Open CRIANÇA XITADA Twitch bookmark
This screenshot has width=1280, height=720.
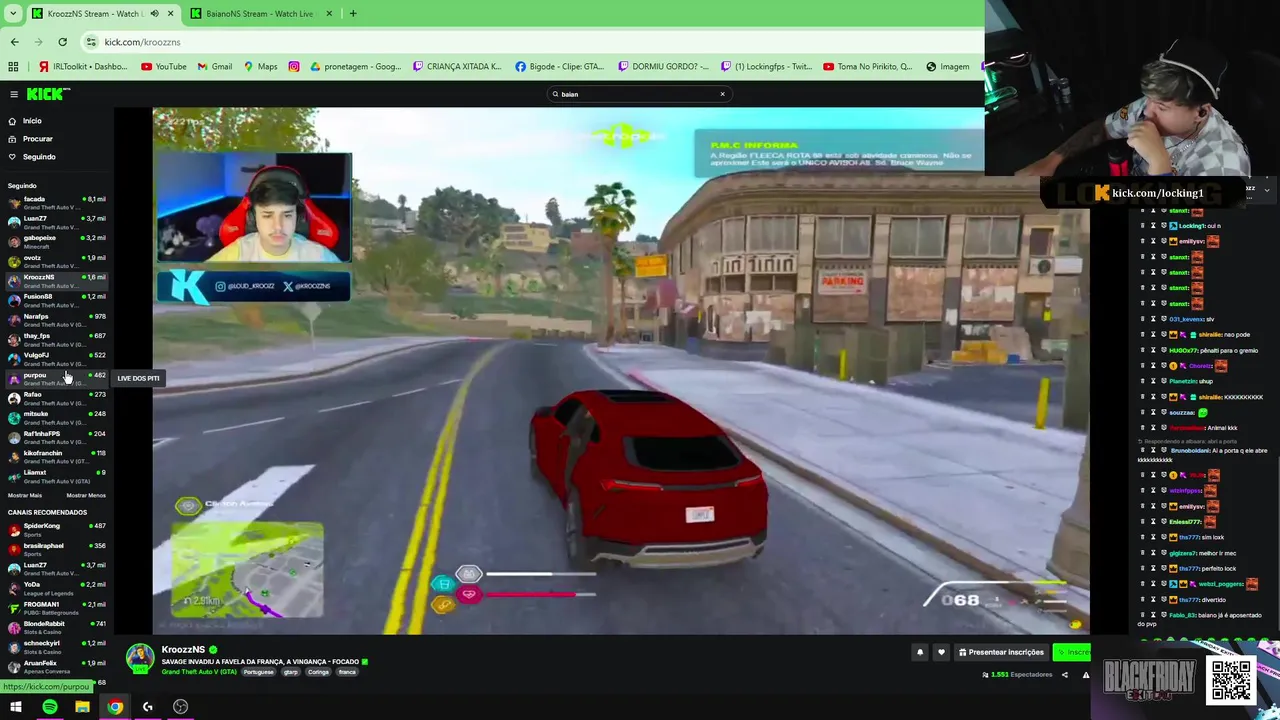pyautogui.click(x=457, y=67)
